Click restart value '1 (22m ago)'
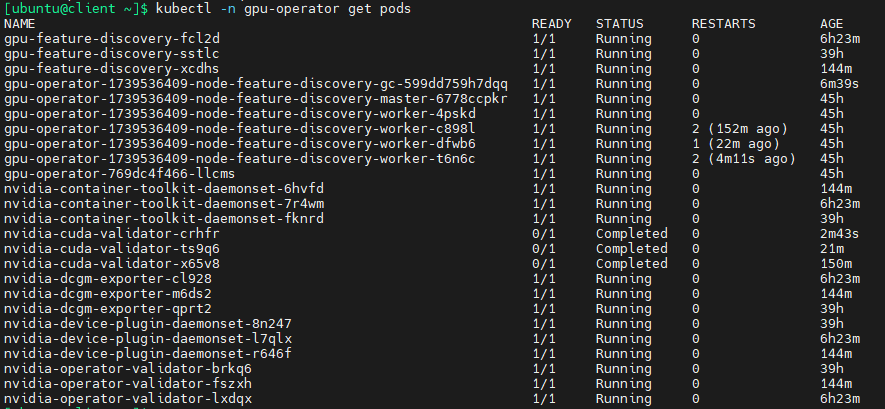This screenshot has height=409, width=885. 736,144
